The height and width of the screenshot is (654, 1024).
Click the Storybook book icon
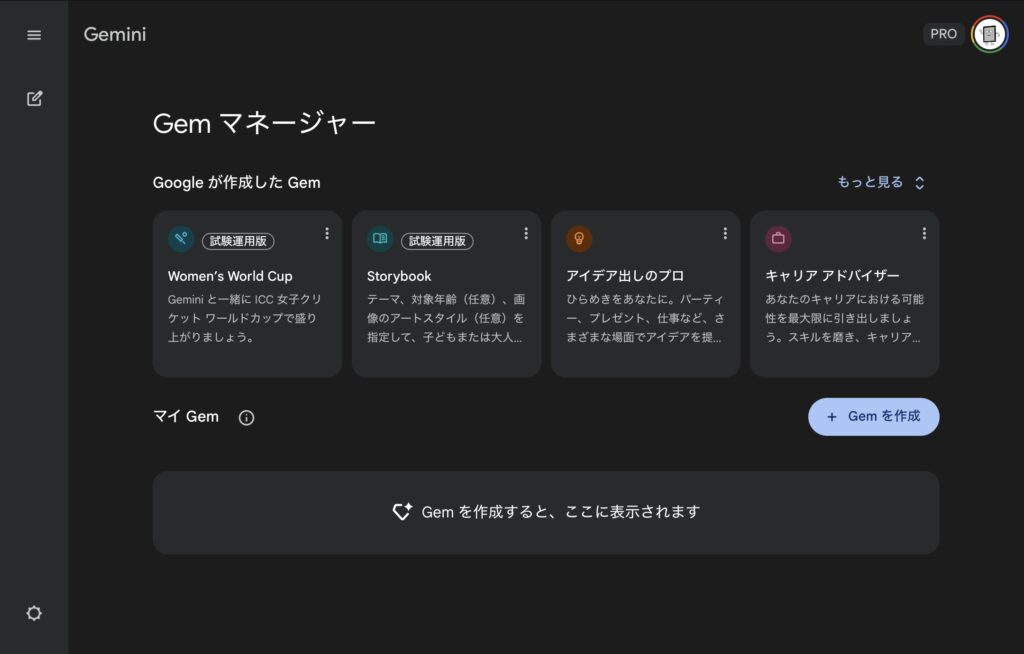click(380, 239)
